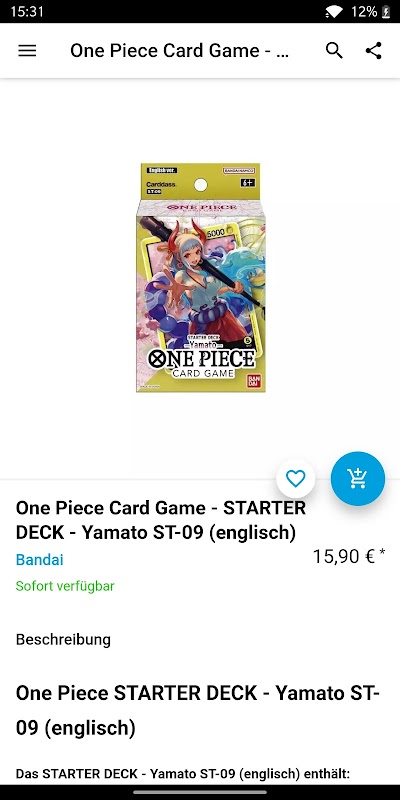
Task: Tap the share icon in header
Action: [x=374, y=51]
